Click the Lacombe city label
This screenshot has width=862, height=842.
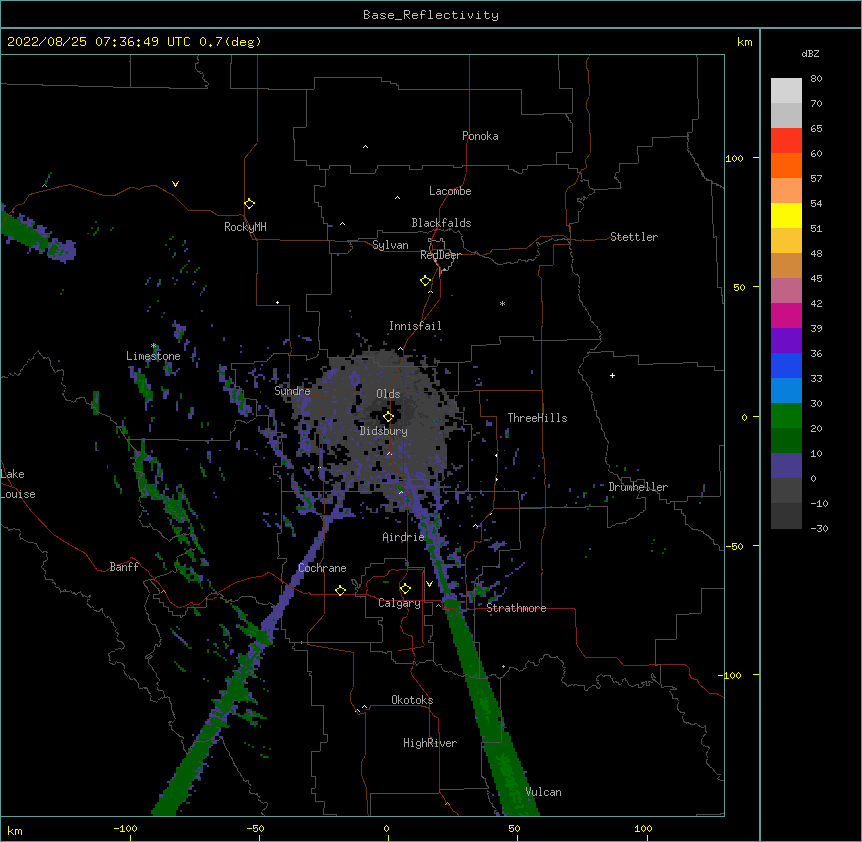click(x=450, y=191)
